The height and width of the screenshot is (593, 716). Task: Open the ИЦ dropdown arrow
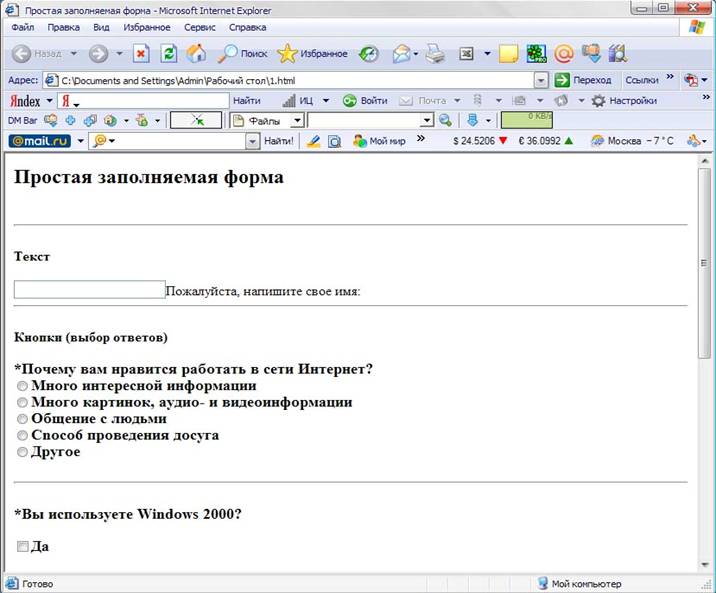coord(326,101)
